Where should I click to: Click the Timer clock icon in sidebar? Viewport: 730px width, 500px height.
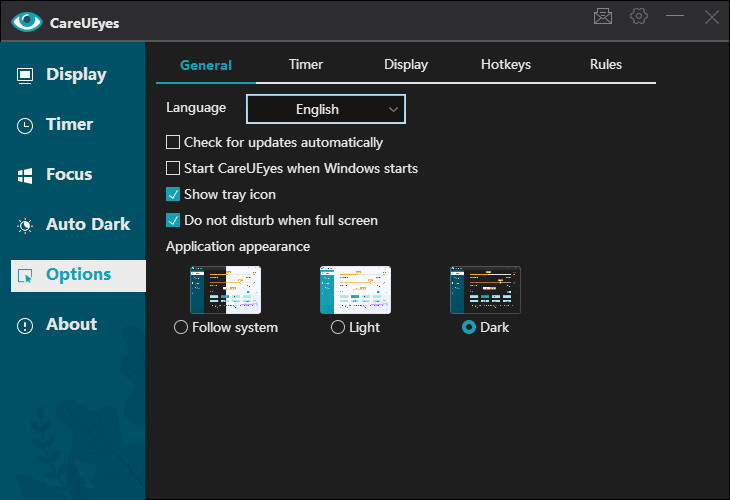[25, 126]
